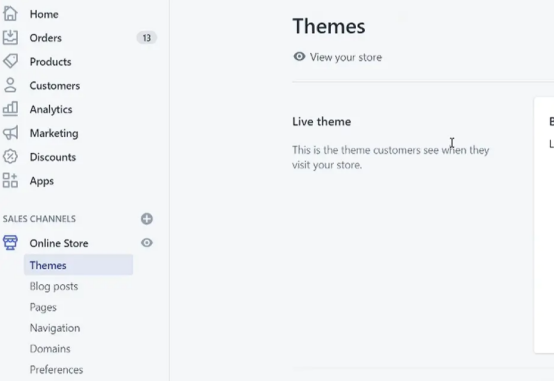Open the Home house icon
This screenshot has width=554, height=382.
(x=10, y=13)
